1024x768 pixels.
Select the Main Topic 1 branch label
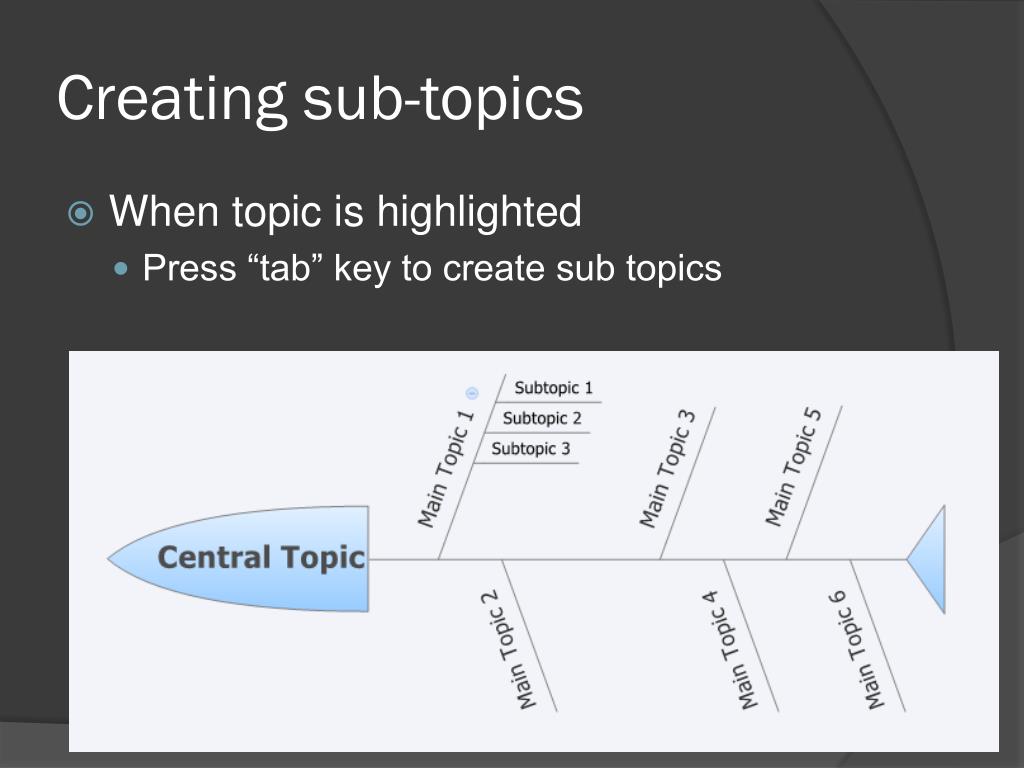[x=445, y=468]
